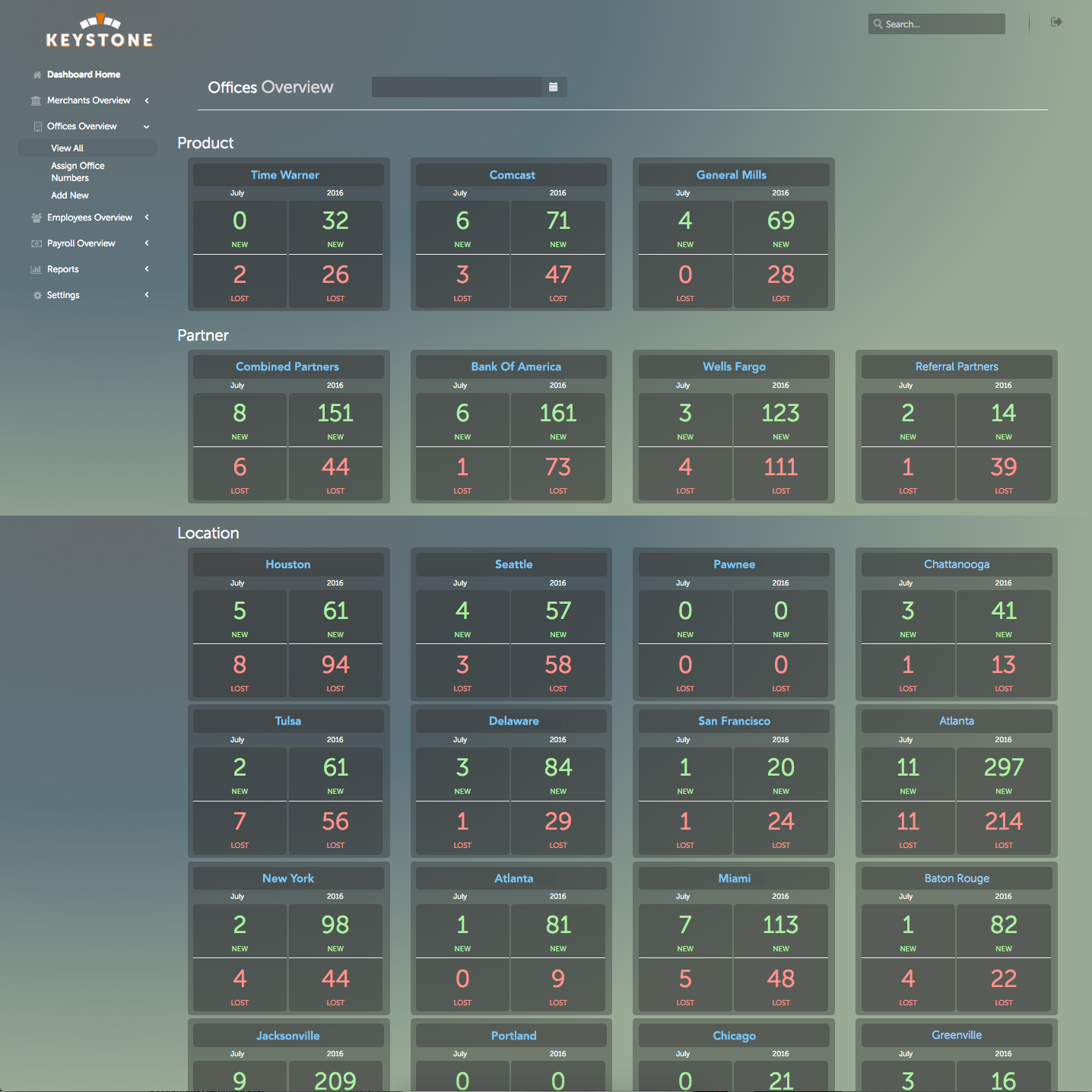1092x1092 pixels.
Task: Click the Employees Overview people icon
Action: [37, 218]
